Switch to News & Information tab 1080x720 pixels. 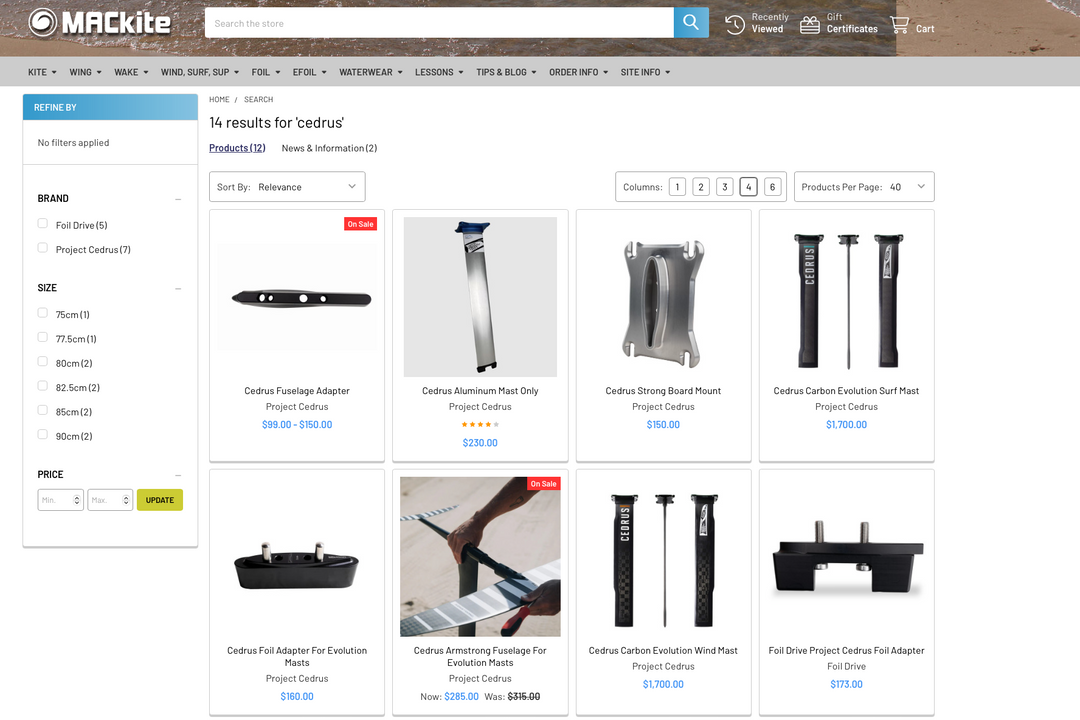point(329,148)
